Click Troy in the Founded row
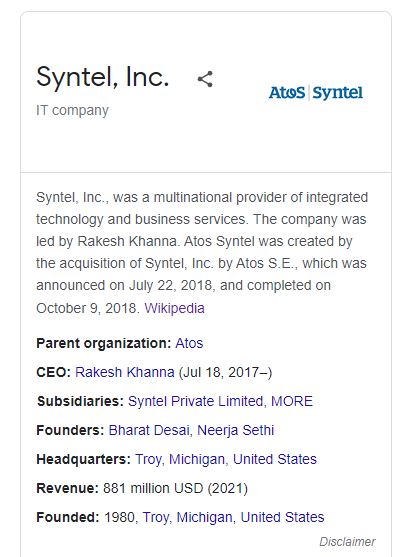The image size is (413, 557). click(x=156, y=517)
